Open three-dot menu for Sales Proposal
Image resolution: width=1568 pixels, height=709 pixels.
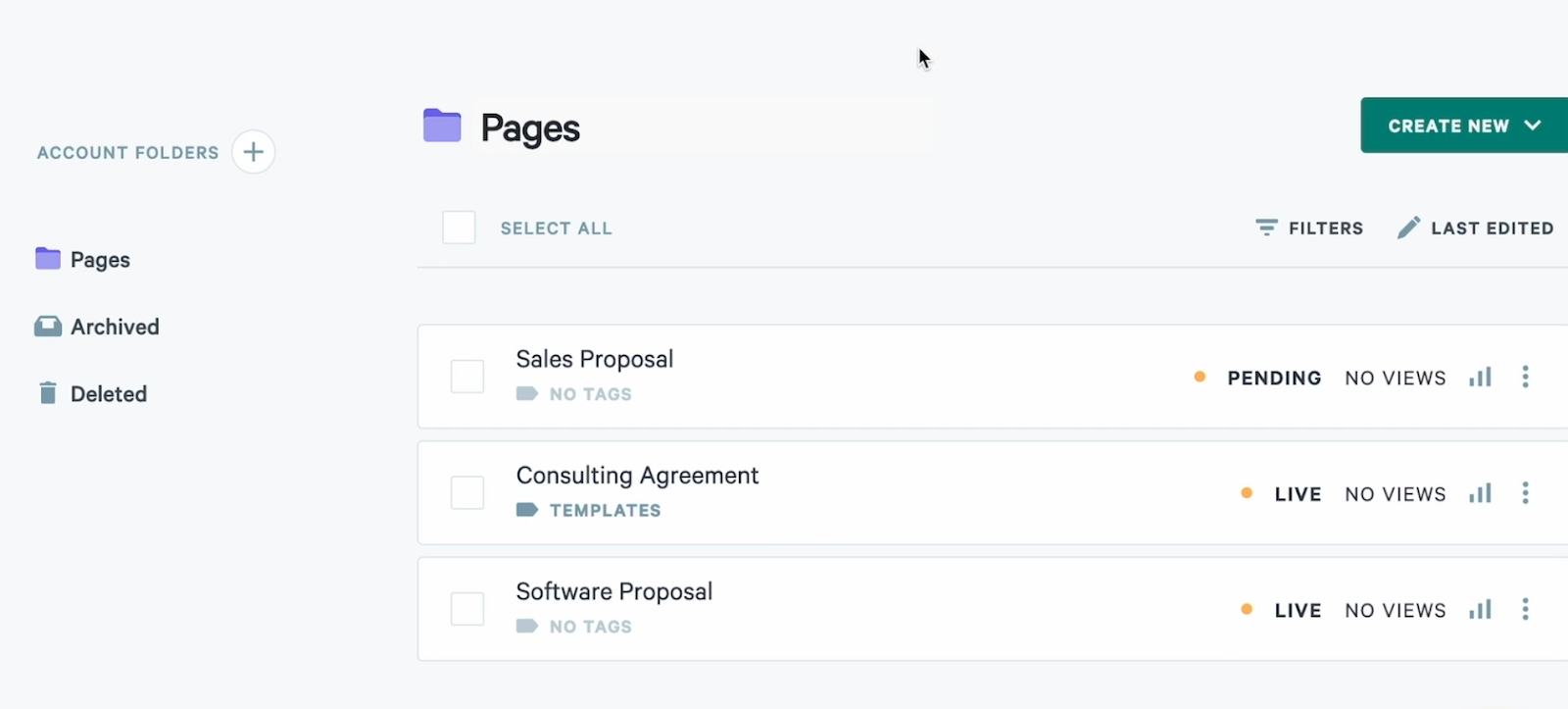point(1525,377)
